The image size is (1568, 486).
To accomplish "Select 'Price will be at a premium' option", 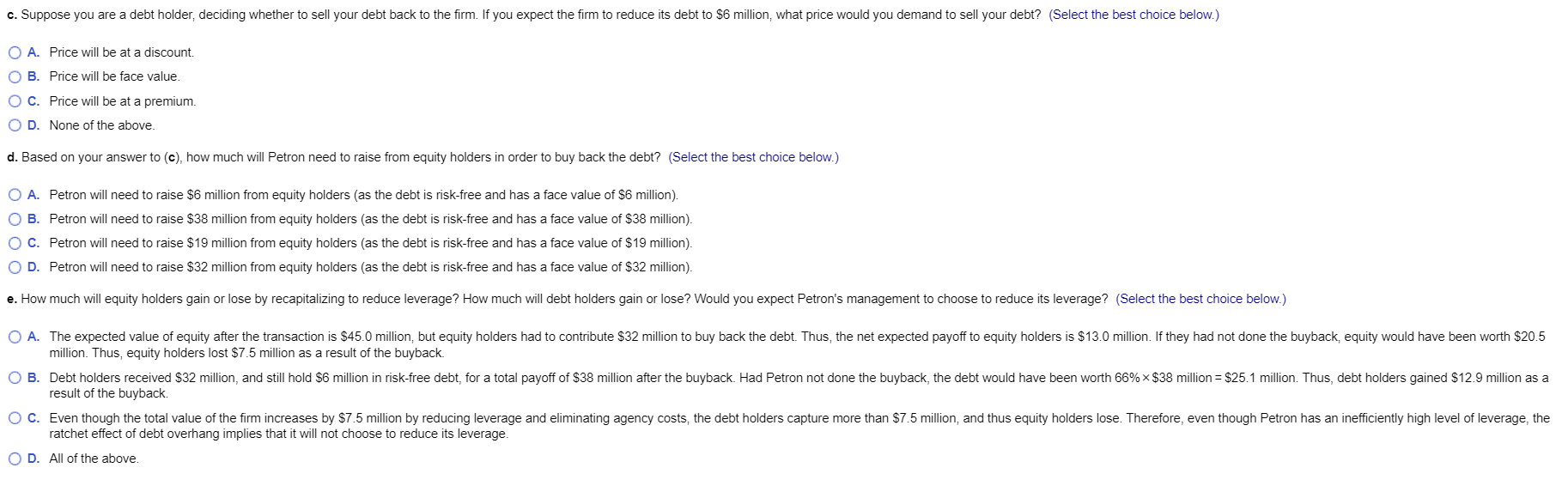I will [15, 101].
